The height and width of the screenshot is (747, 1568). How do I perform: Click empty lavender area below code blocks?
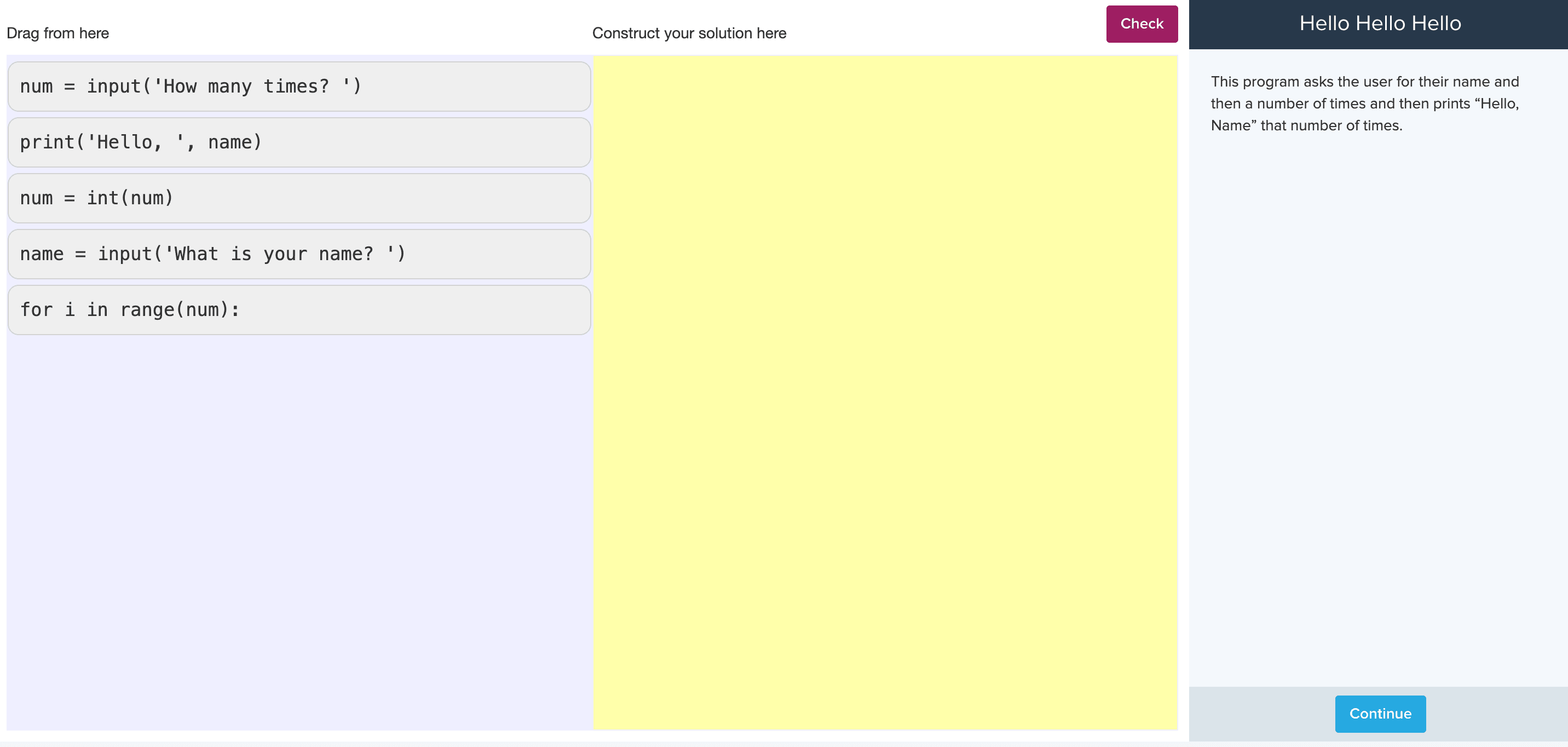pyautogui.click(x=299, y=530)
